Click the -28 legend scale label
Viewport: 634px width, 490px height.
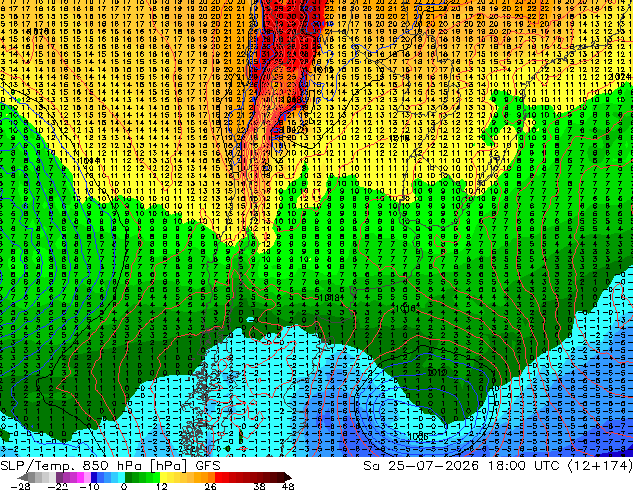coord(20,486)
